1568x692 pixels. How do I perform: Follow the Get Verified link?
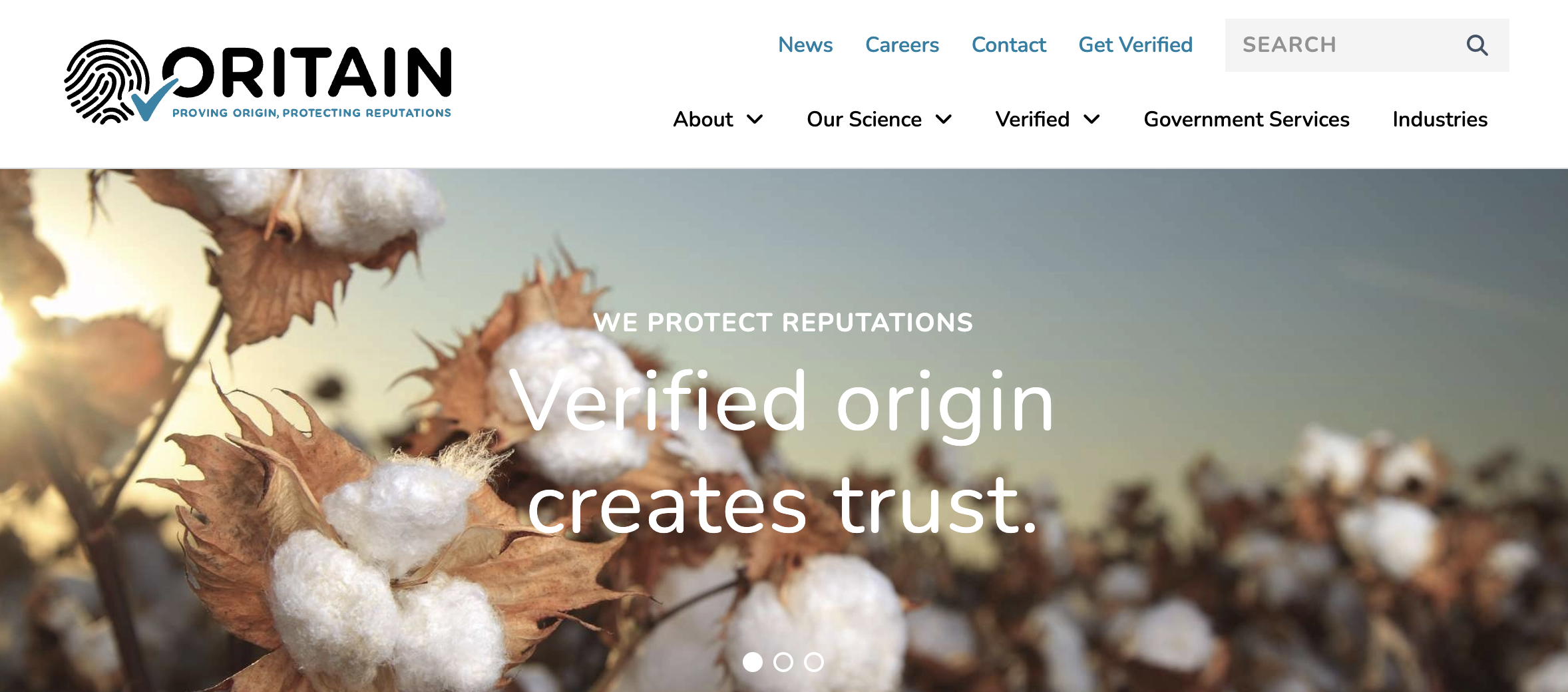click(1135, 45)
